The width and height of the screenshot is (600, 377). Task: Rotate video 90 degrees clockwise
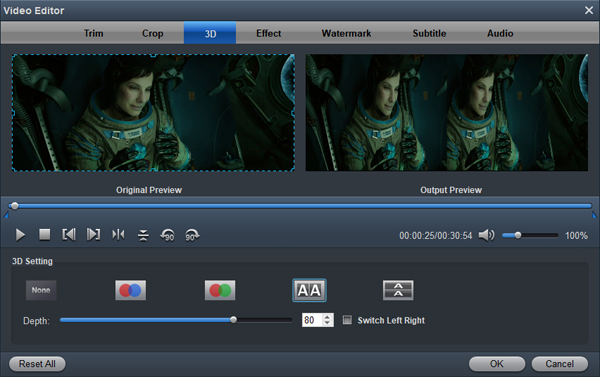pyautogui.click(x=192, y=235)
